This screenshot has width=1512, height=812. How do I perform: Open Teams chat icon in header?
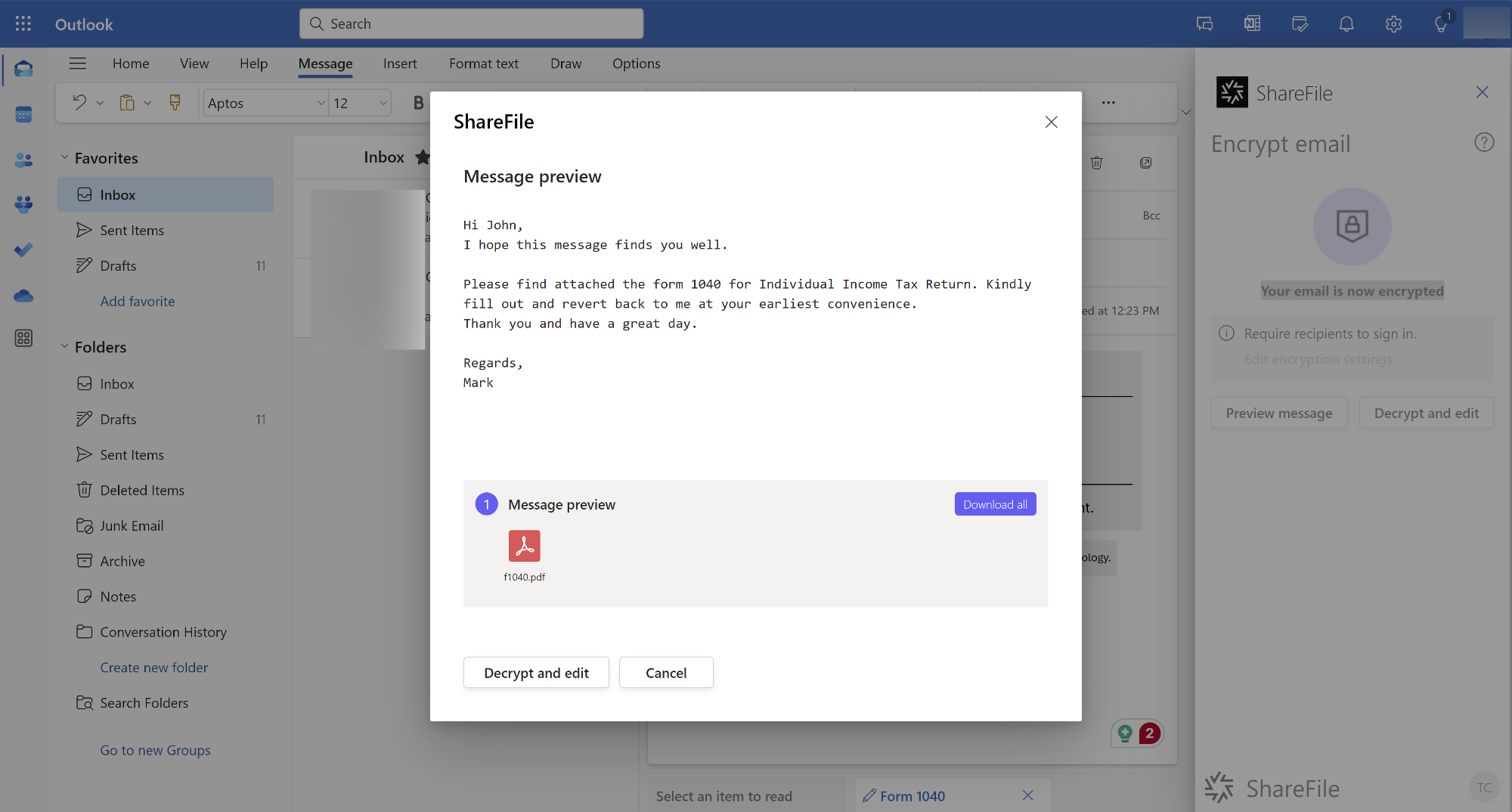pos(1205,24)
